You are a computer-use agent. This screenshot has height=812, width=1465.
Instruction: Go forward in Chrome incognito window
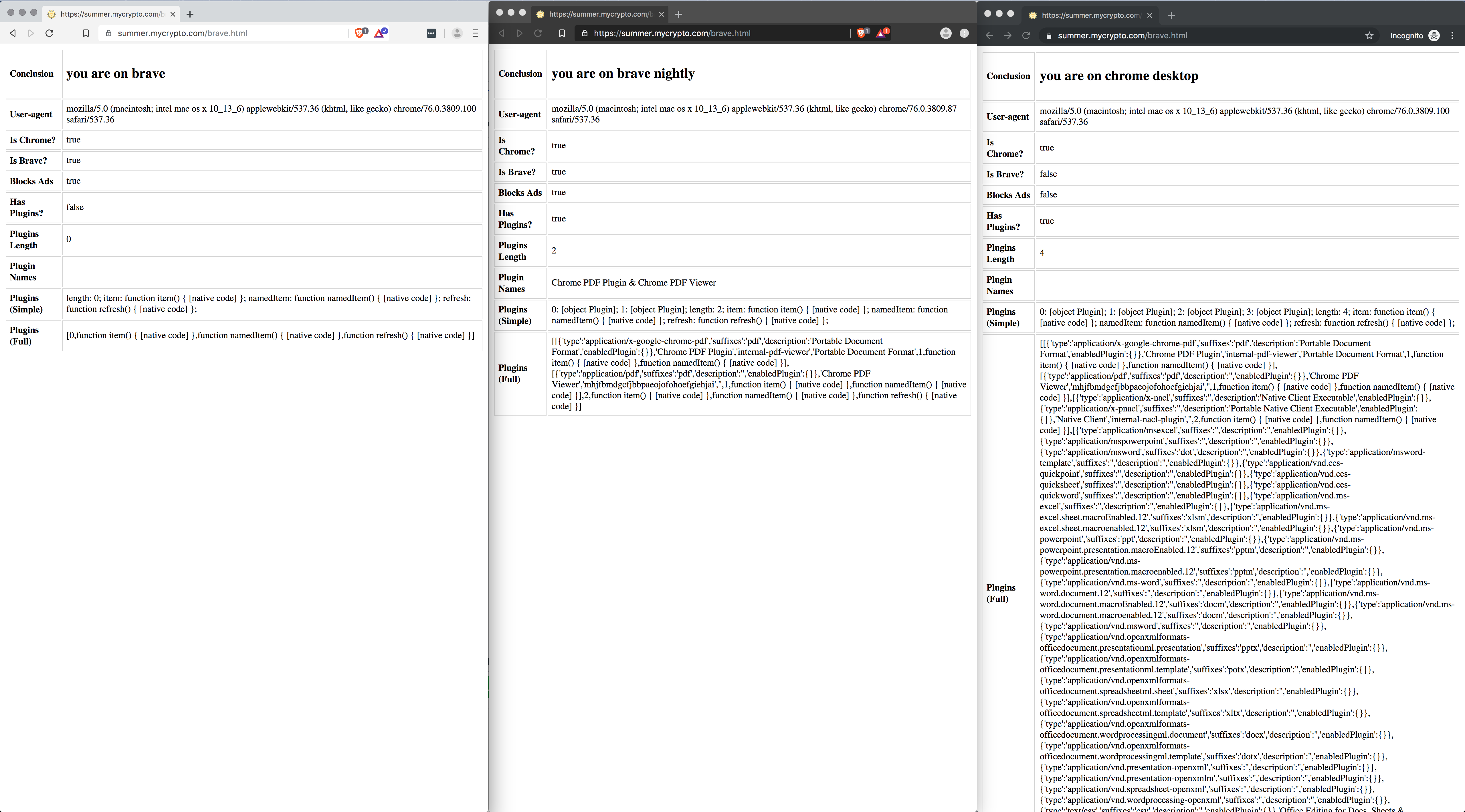1008,35
